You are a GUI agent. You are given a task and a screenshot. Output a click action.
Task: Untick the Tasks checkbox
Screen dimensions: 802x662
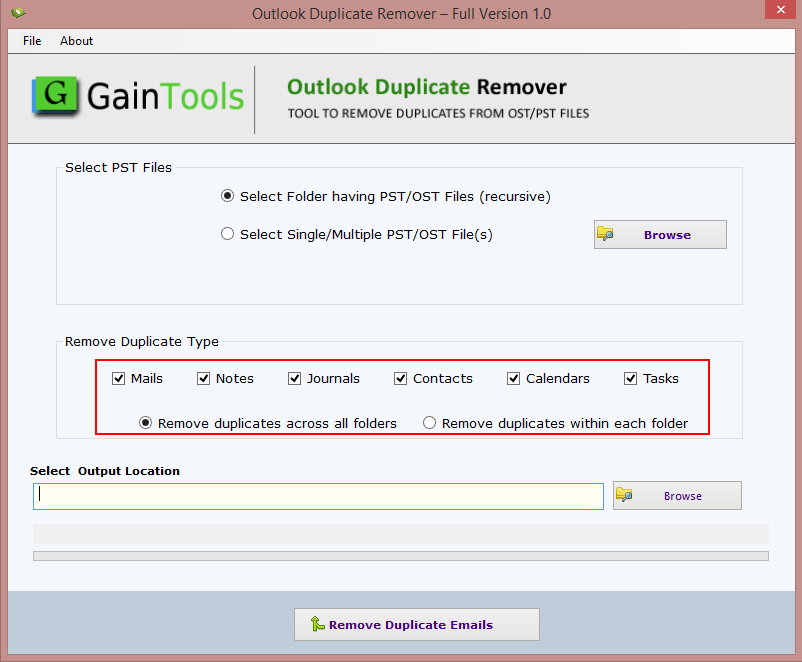pos(631,378)
